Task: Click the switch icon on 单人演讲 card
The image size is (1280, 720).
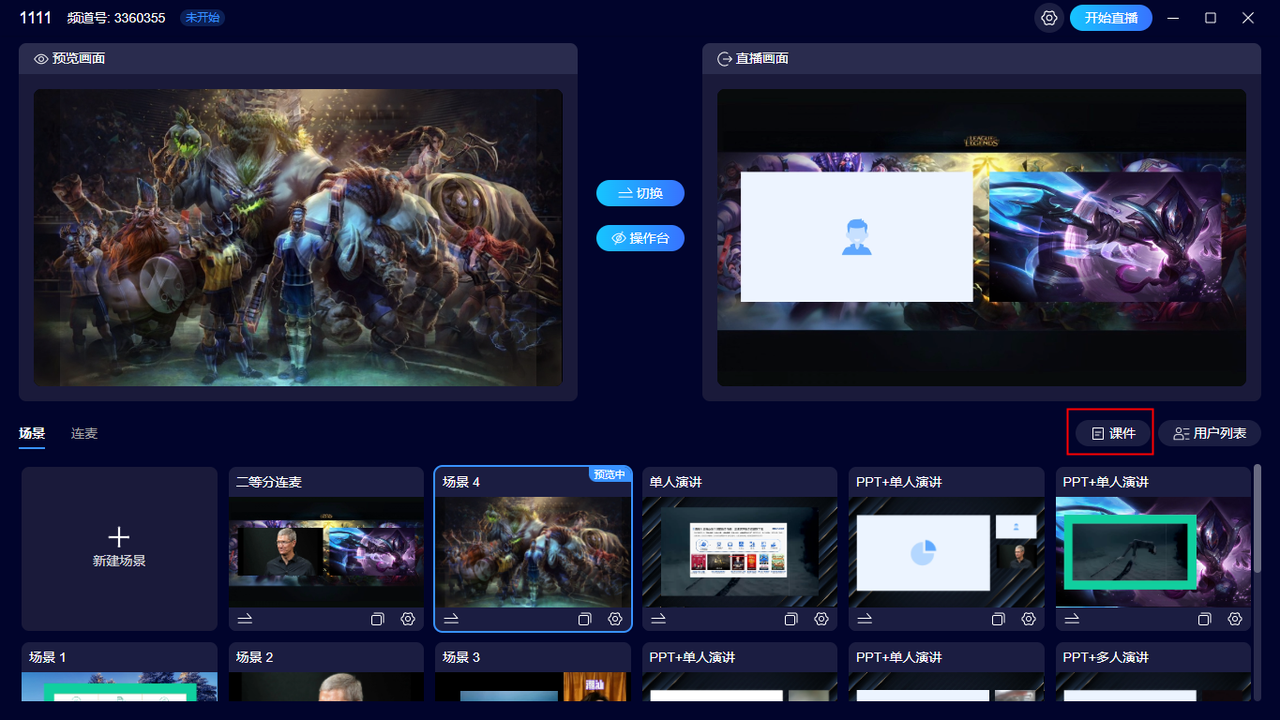Action: click(x=658, y=619)
